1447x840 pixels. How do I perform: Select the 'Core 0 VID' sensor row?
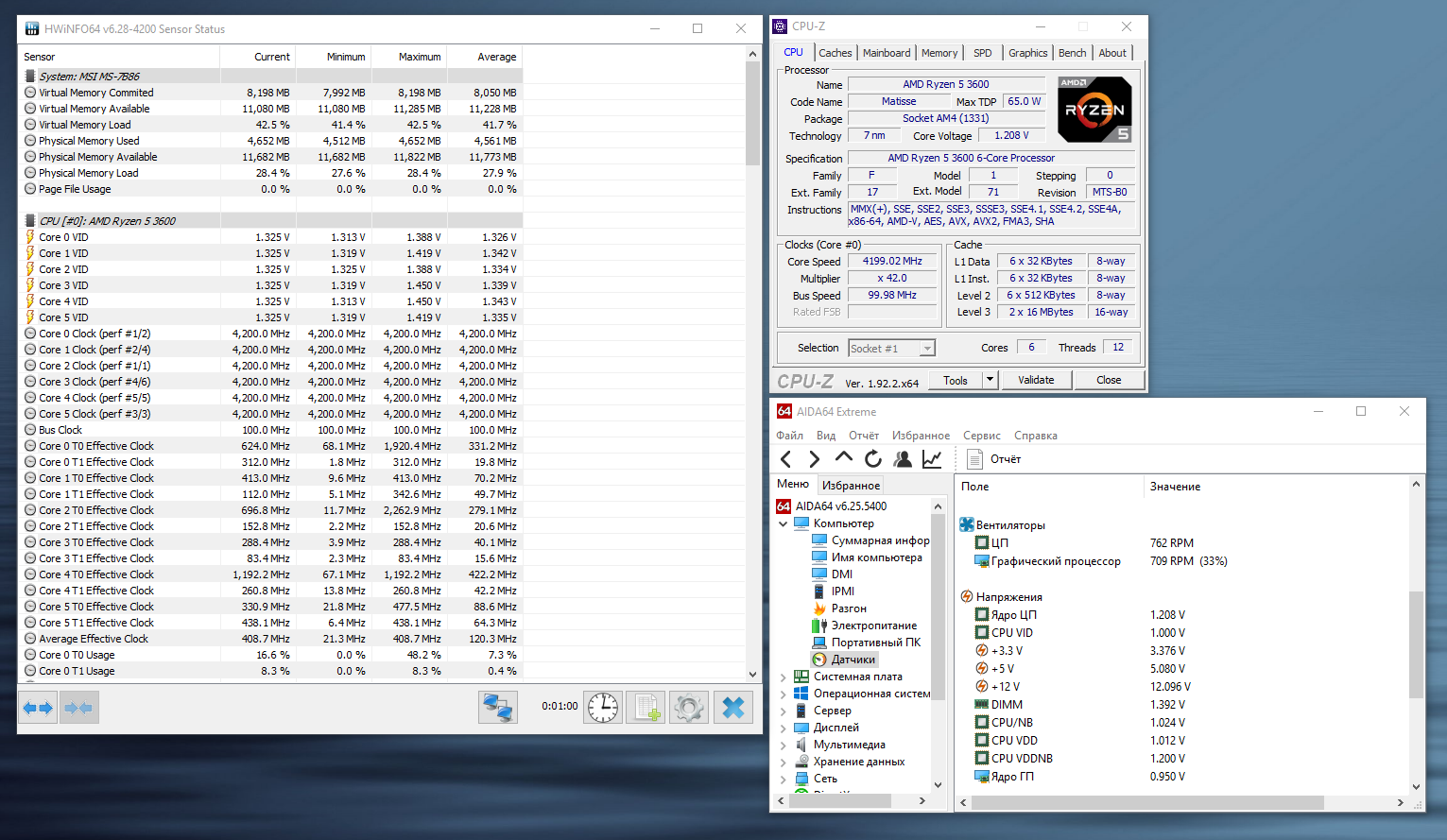(270, 237)
